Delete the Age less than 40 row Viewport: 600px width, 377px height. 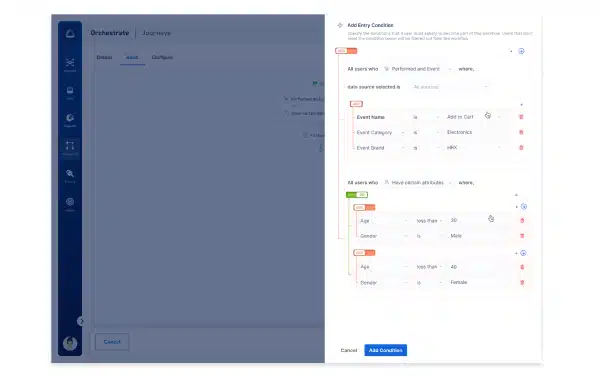point(522,267)
